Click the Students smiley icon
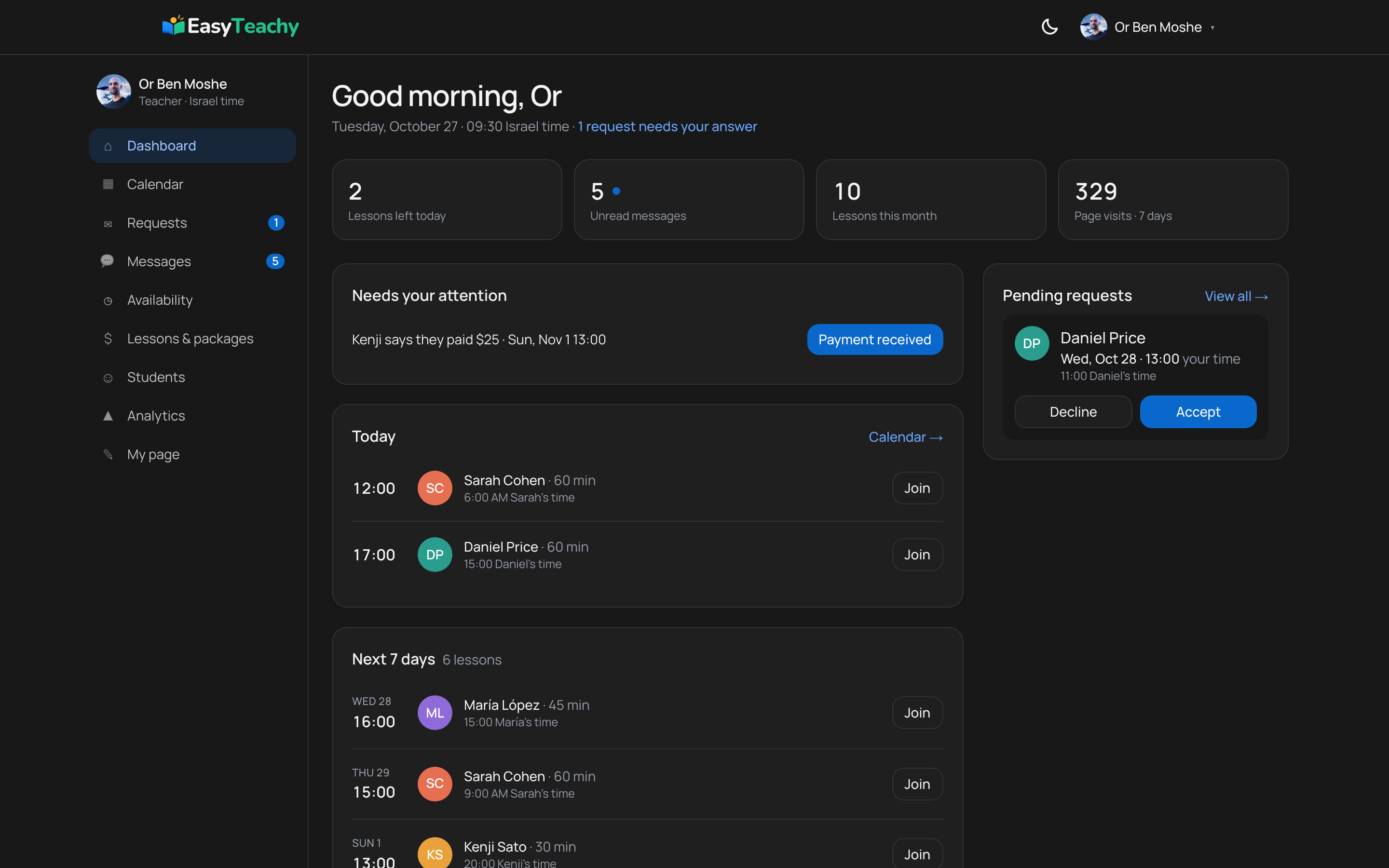Viewport: 1389px width, 868px height. (108, 378)
